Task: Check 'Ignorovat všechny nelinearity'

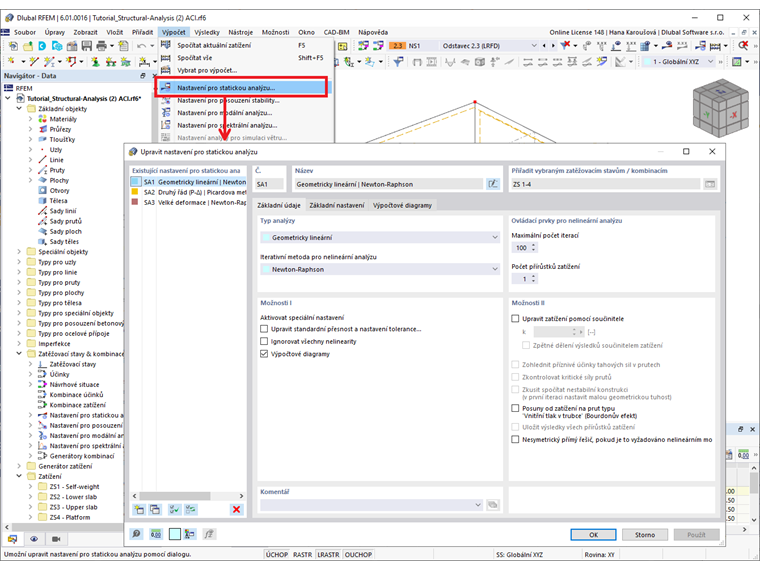Action: (264, 342)
